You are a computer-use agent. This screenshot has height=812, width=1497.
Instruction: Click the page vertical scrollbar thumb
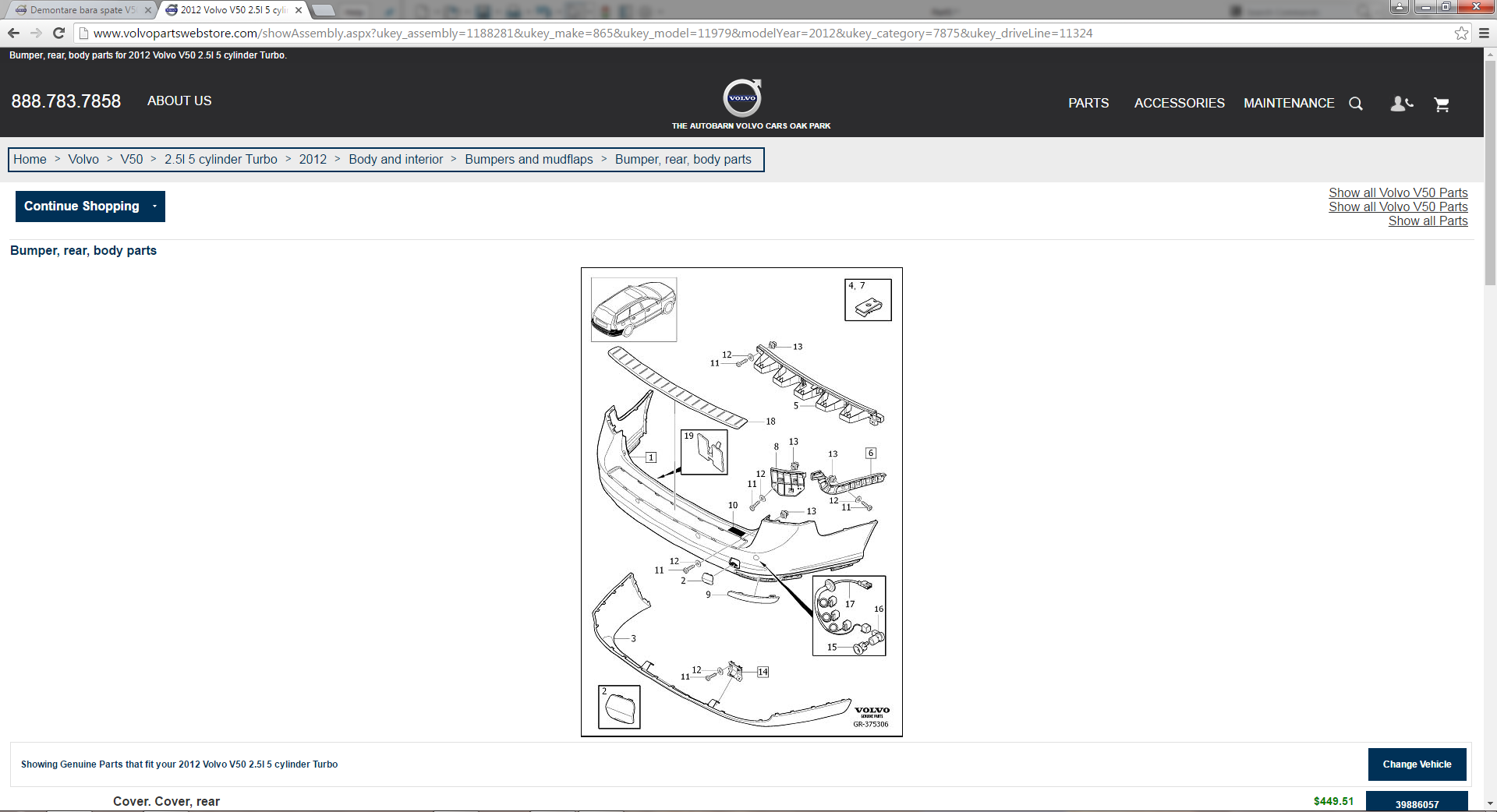[1490, 171]
